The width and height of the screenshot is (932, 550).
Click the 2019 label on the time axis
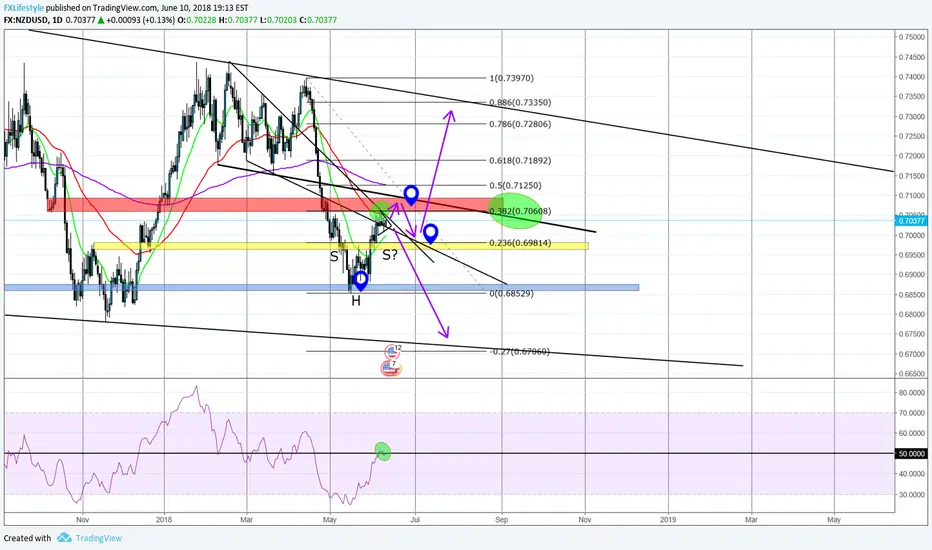coord(668,520)
